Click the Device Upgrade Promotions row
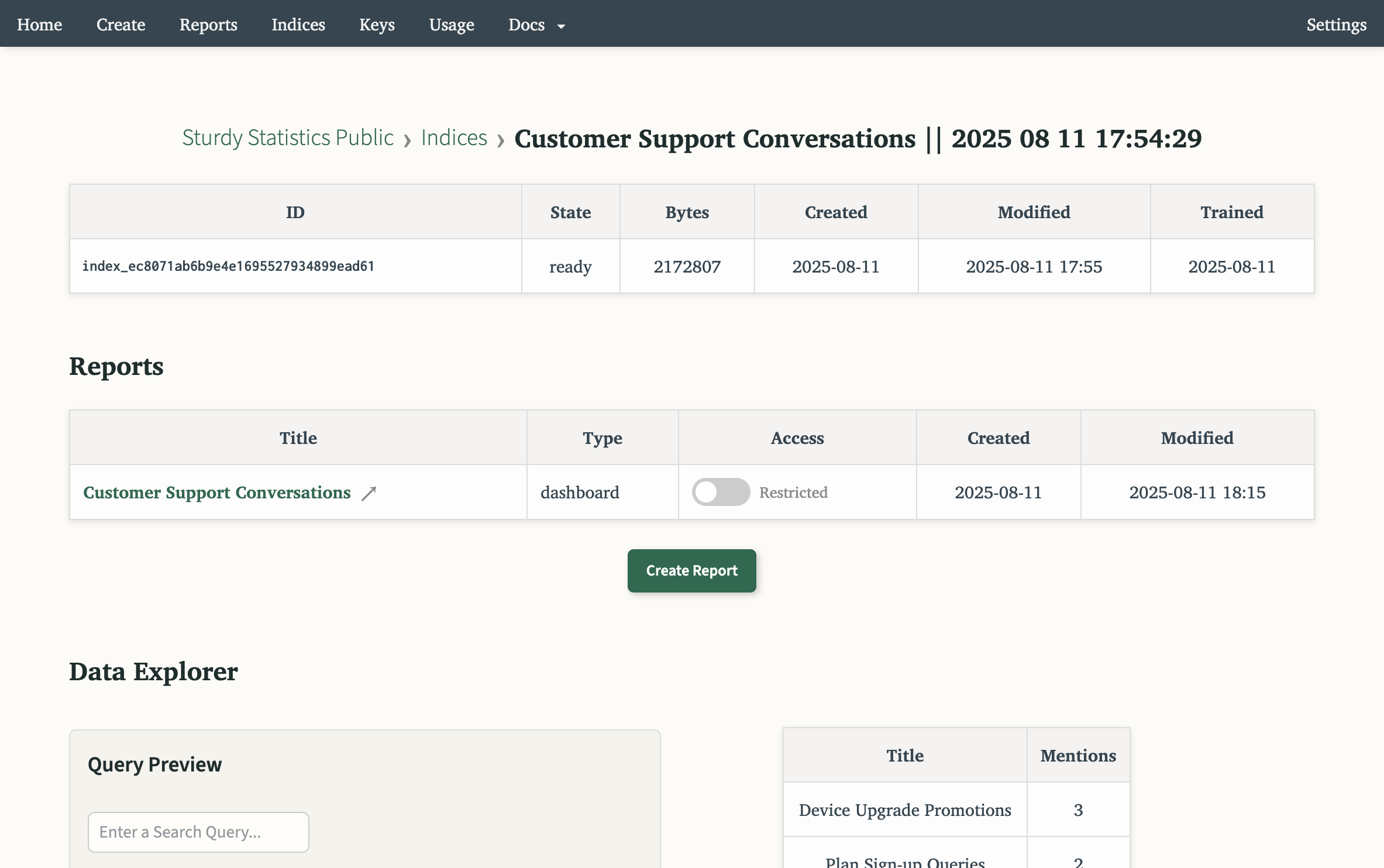The width and height of the screenshot is (1384, 868). point(904,810)
